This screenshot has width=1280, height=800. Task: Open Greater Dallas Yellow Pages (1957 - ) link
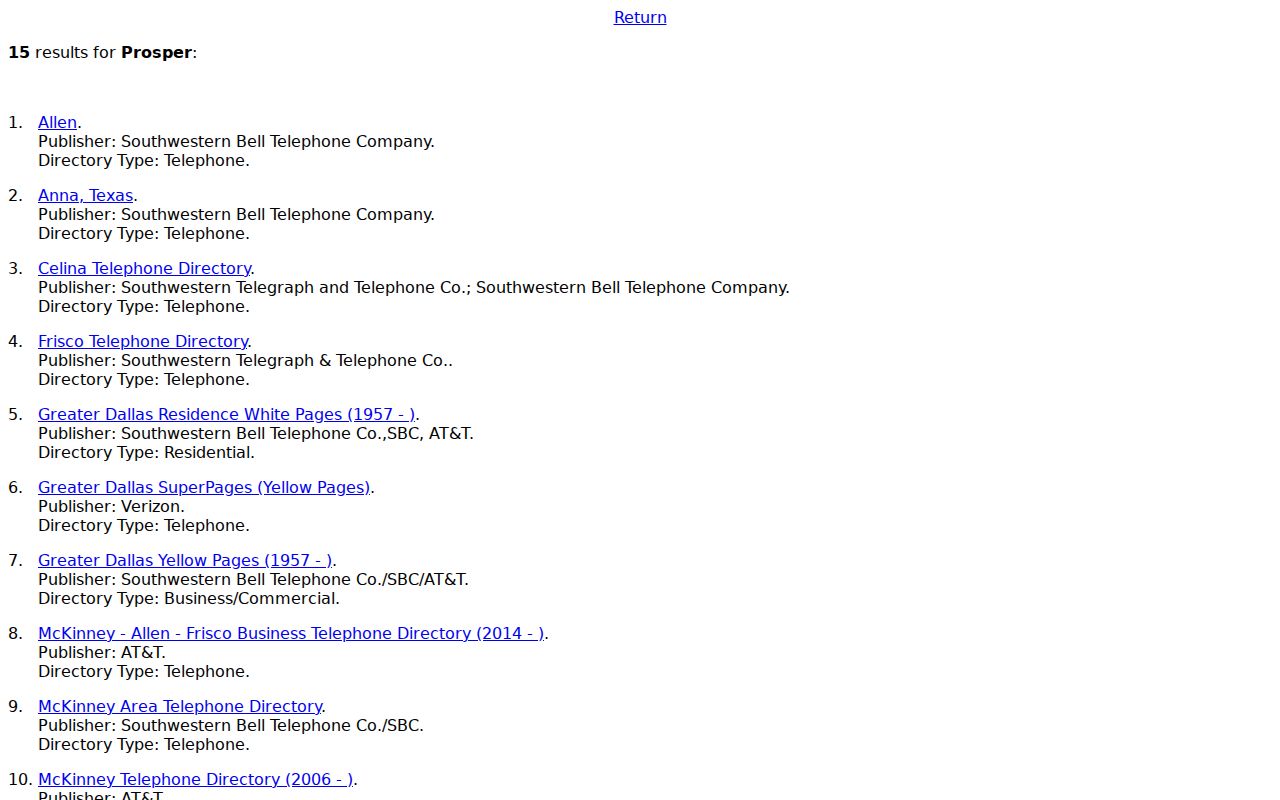point(185,560)
